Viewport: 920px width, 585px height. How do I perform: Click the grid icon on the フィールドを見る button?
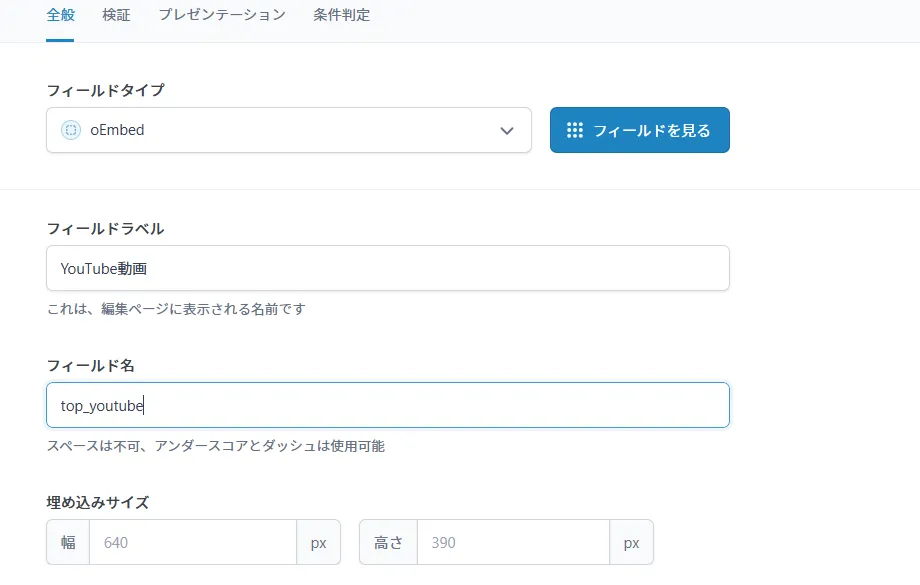(x=575, y=130)
